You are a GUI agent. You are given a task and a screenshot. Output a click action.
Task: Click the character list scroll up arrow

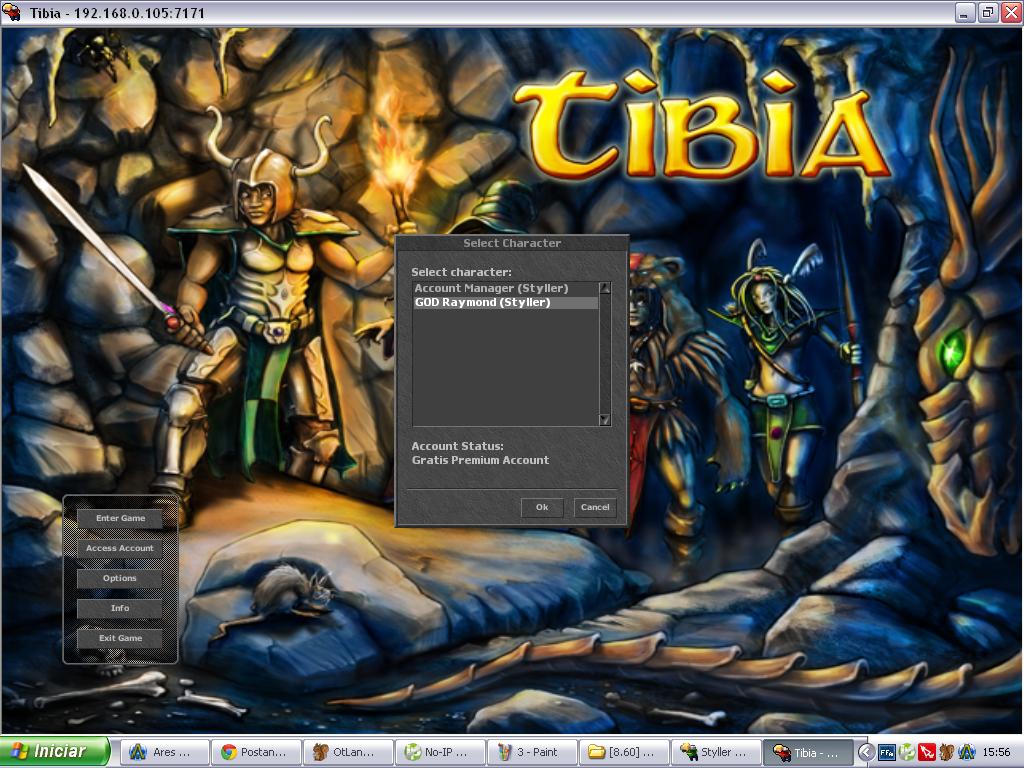pyautogui.click(x=605, y=288)
